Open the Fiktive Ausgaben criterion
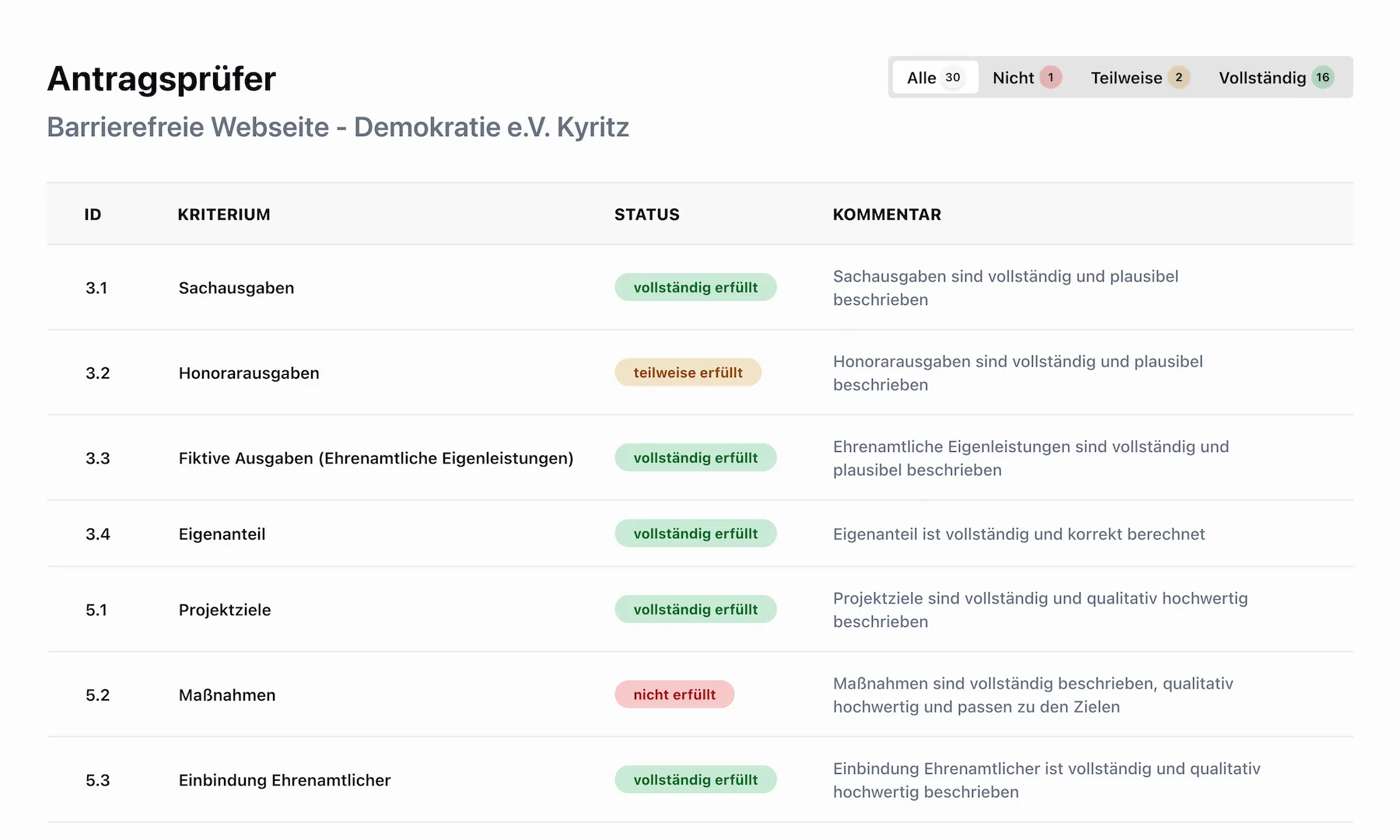This screenshot has height=840, width=1400. 376,458
